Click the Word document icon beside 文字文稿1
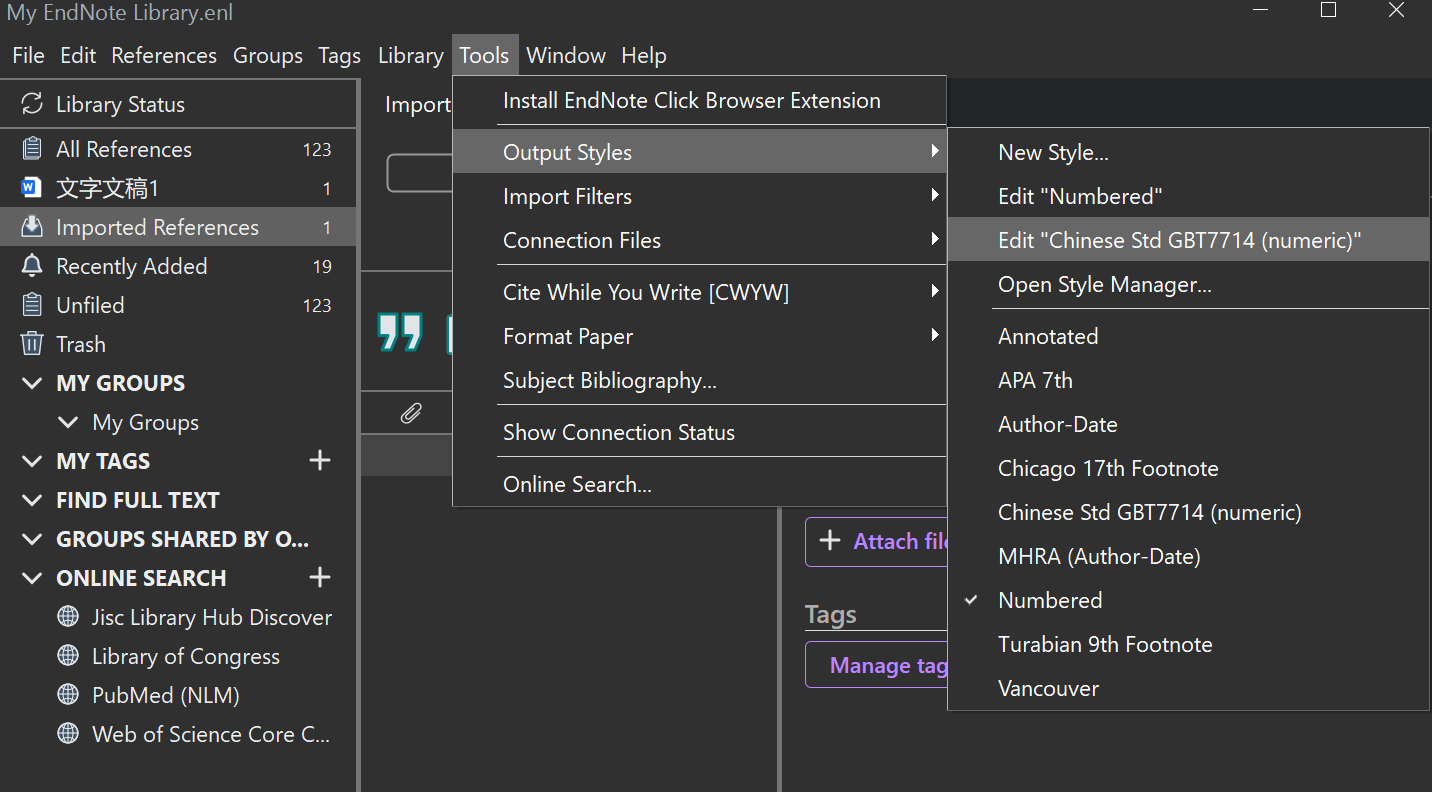Viewport: 1432px width, 792px height. pyautogui.click(x=32, y=188)
